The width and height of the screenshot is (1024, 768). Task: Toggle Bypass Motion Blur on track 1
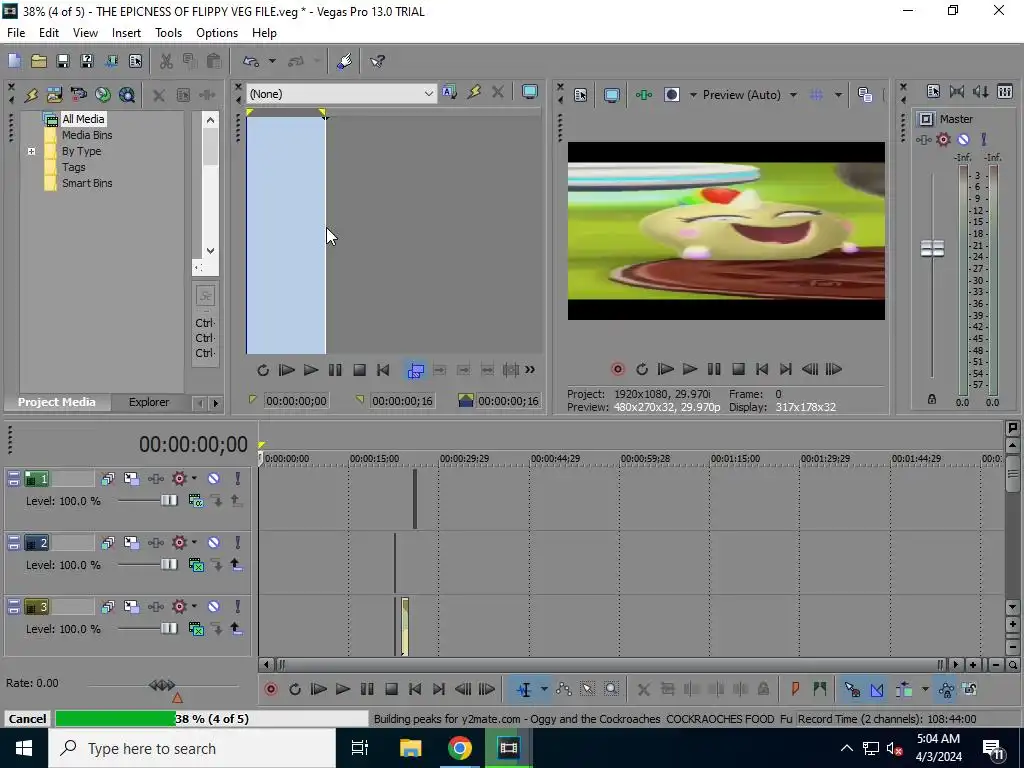point(107,479)
